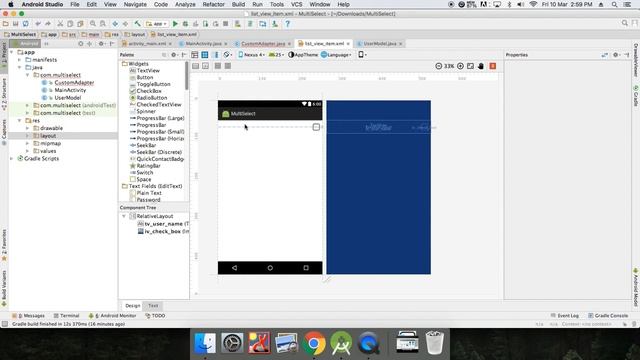This screenshot has width=640, height=360.
Task: Expand the drawable folder
Action: tap(27, 128)
